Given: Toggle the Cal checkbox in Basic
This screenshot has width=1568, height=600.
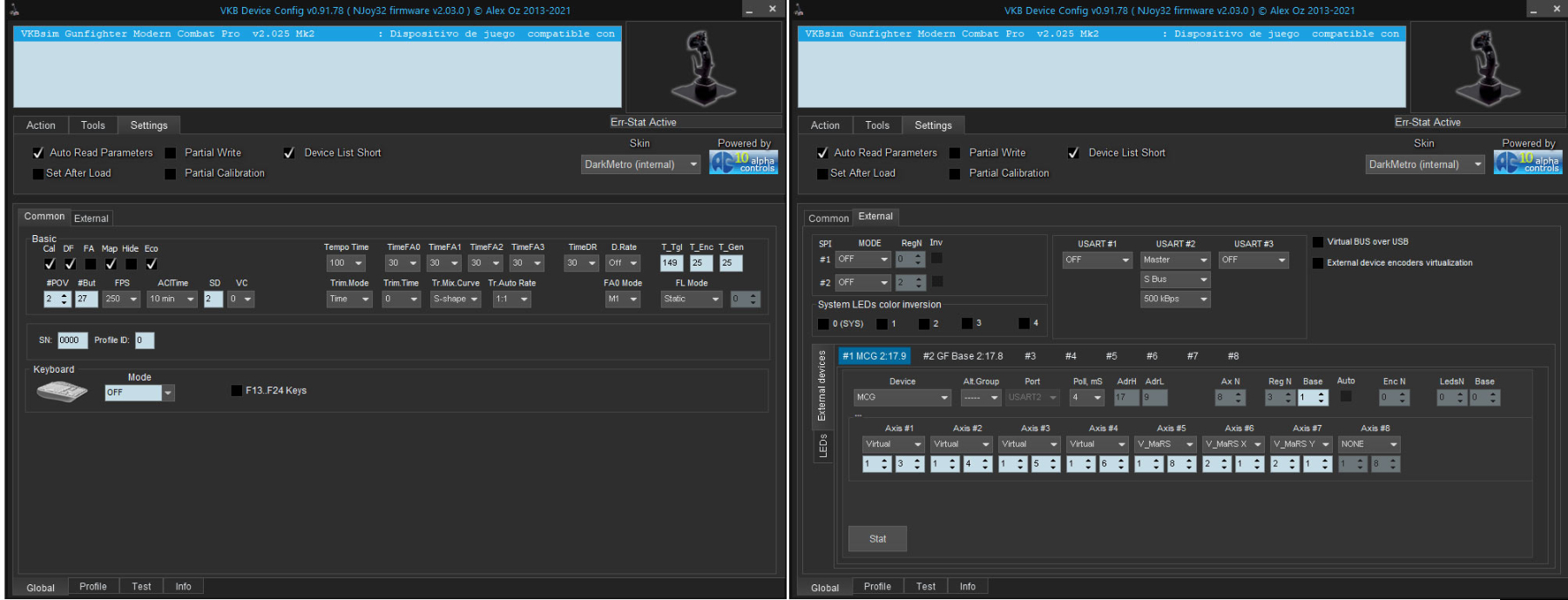Looking at the screenshot, I should click(x=50, y=264).
